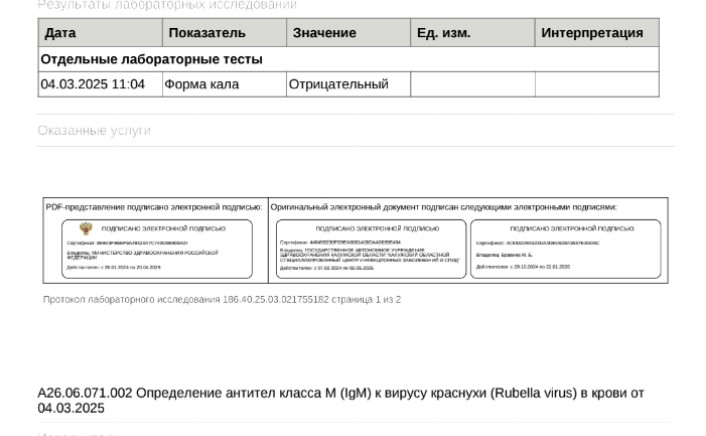The height and width of the screenshot is (436, 706).
Task: Click the 'Оригинальный электронный документ подписан' label
Action: click(444, 207)
